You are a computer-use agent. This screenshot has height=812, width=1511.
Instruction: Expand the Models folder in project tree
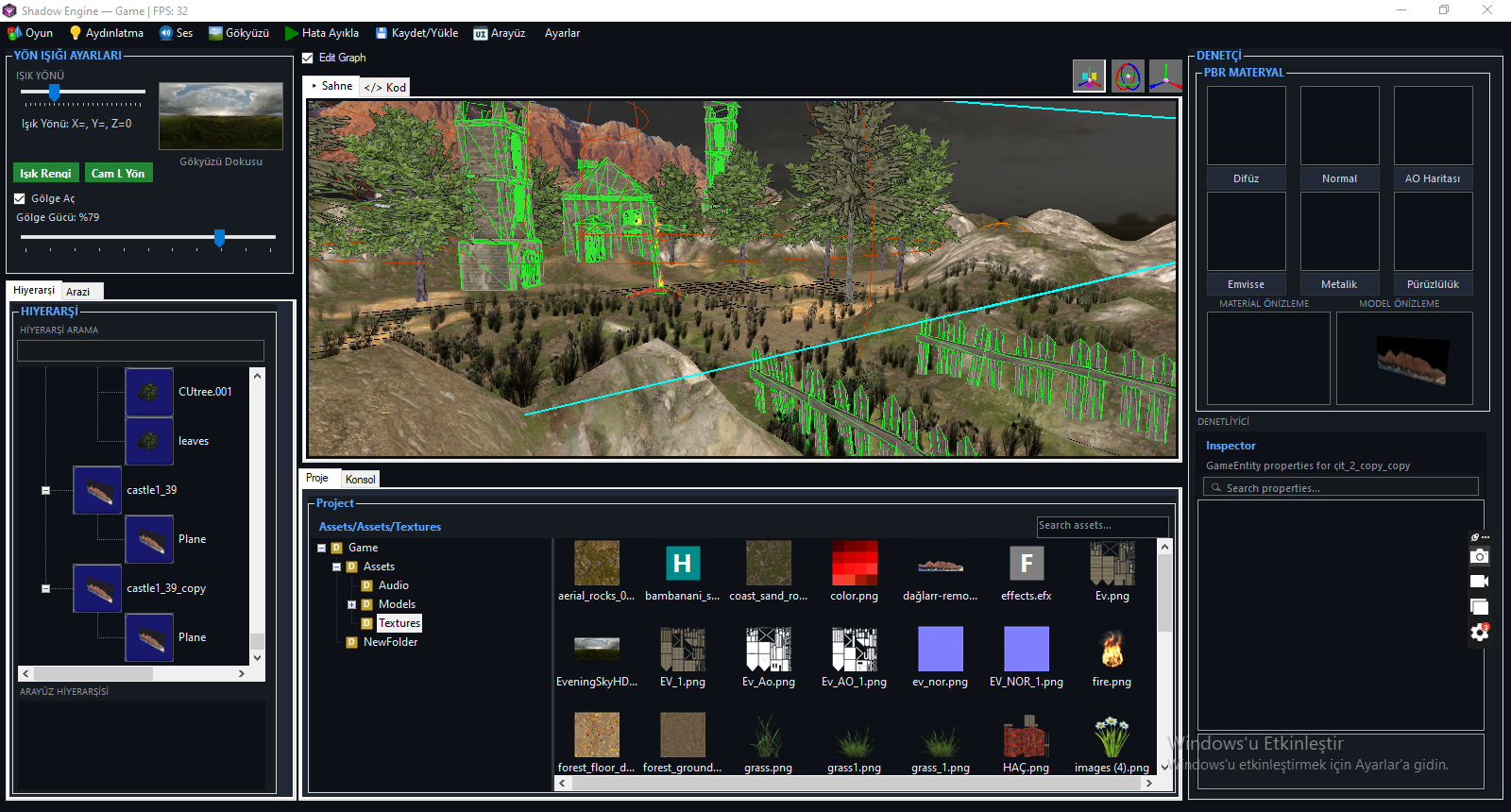click(x=351, y=604)
